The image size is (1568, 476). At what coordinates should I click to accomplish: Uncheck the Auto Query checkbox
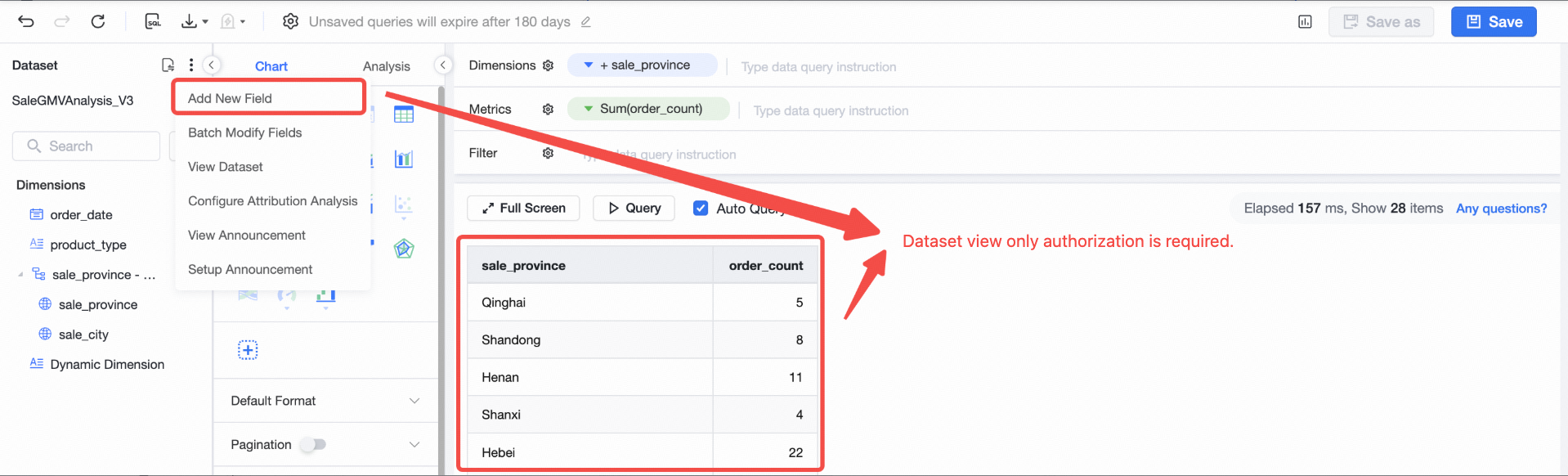click(701, 208)
